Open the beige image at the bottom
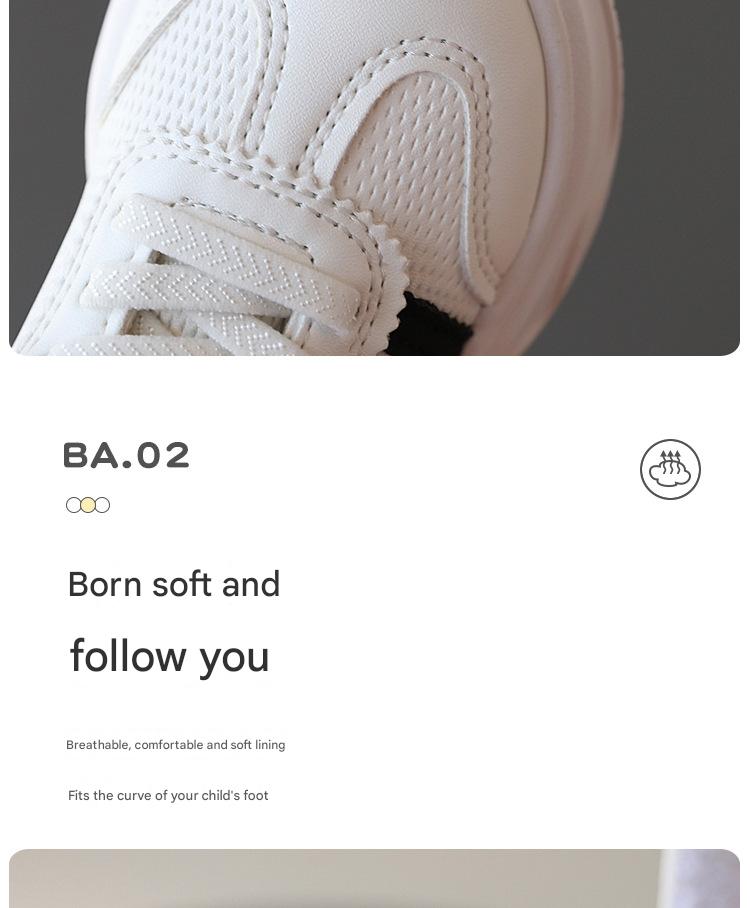This screenshot has width=750, height=908. (375, 878)
